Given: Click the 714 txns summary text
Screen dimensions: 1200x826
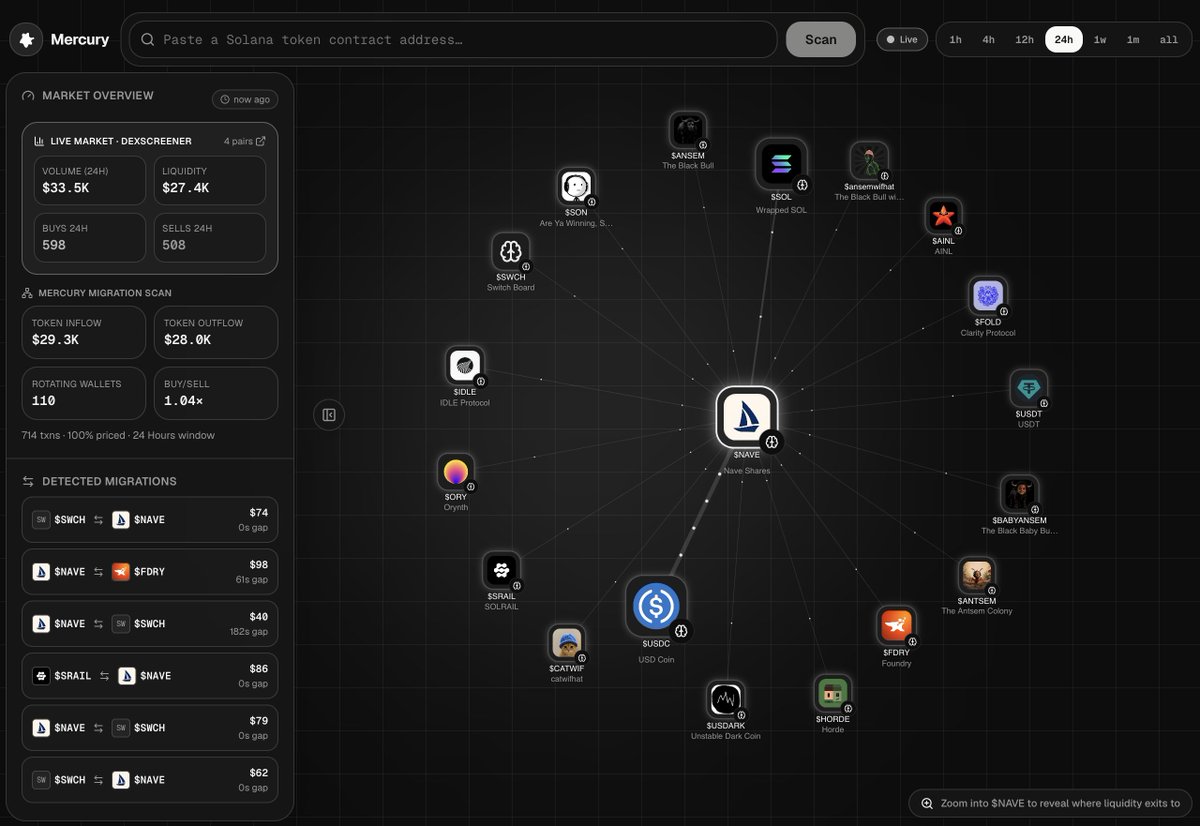Looking at the screenshot, I should tap(118, 435).
